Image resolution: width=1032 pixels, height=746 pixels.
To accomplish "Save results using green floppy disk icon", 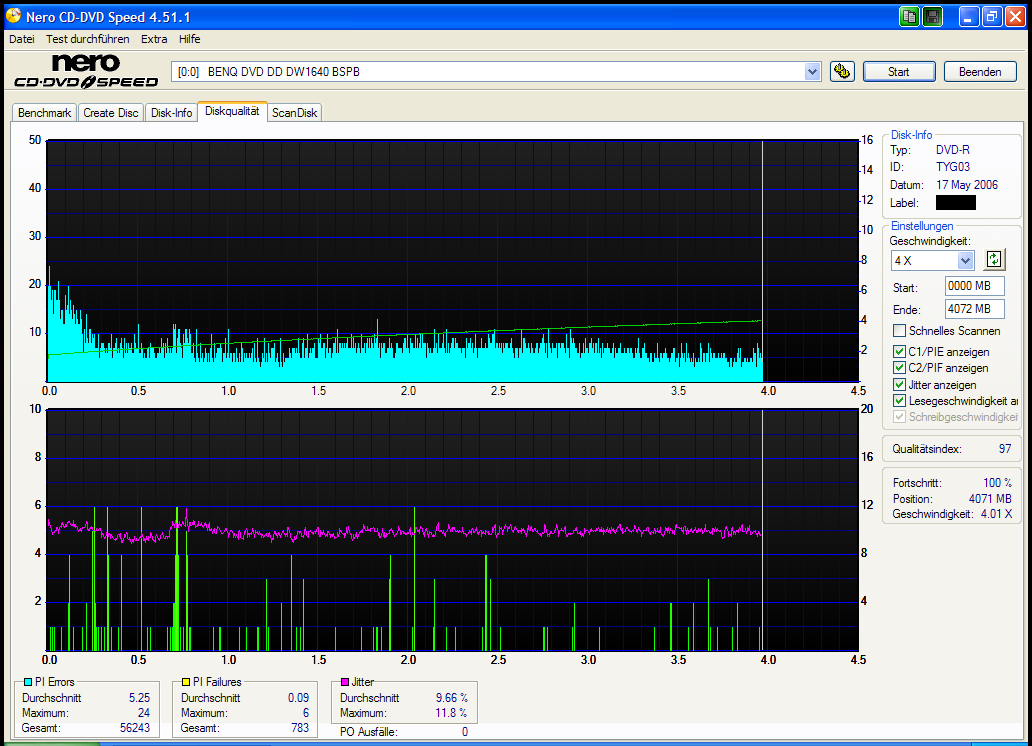I will 933,16.
